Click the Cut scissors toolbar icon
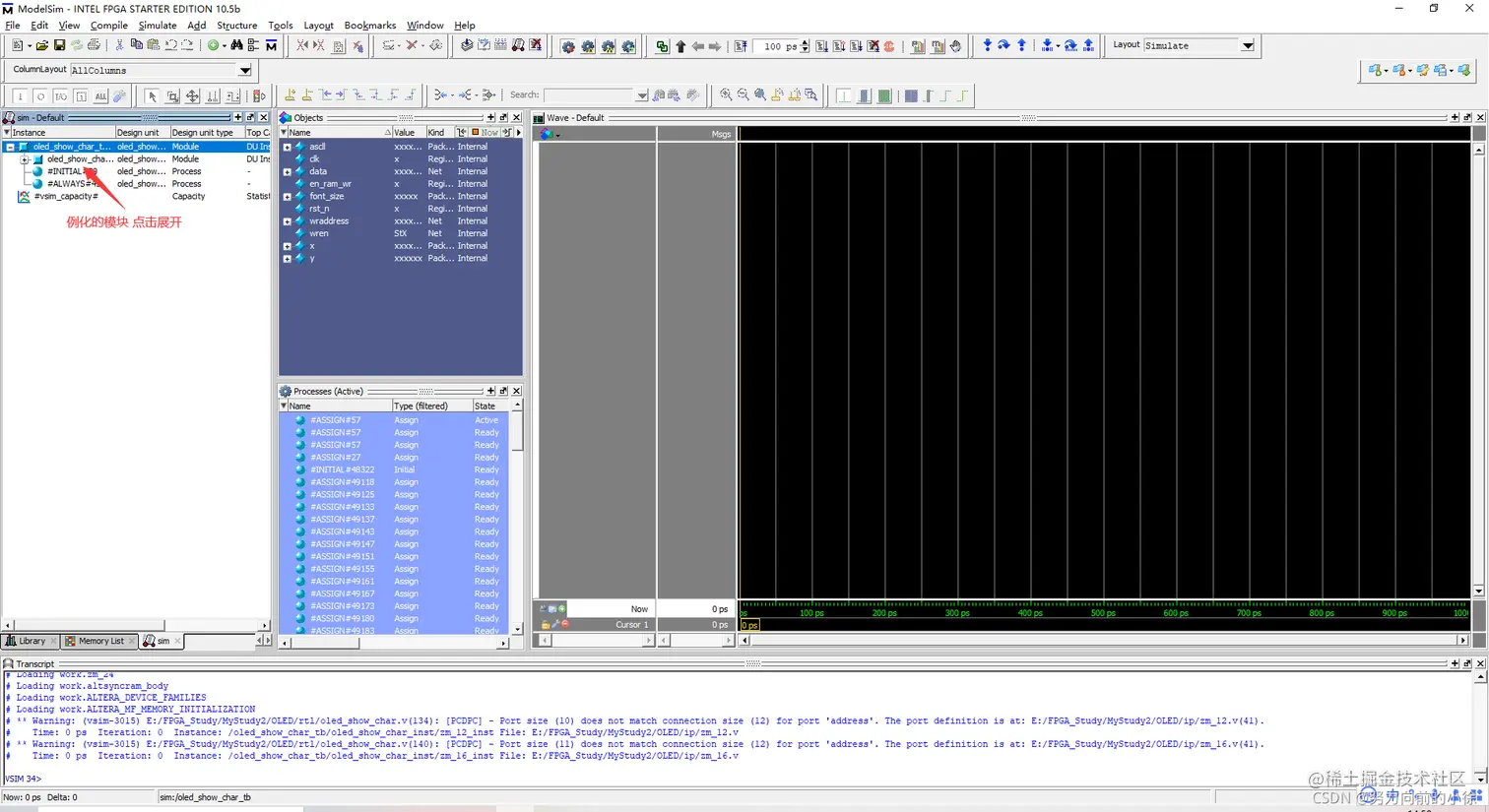 [x=119, y=46]
